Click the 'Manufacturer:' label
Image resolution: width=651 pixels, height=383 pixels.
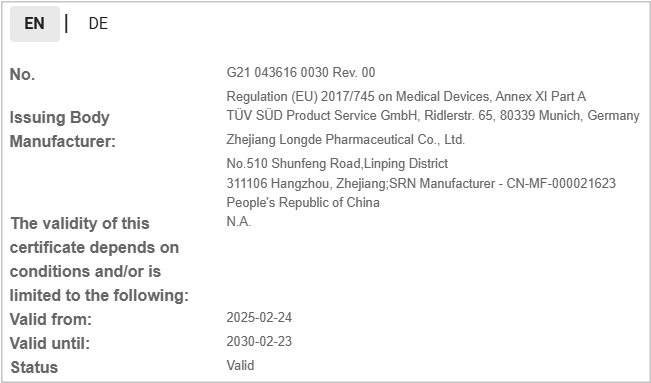coord(63,141)
